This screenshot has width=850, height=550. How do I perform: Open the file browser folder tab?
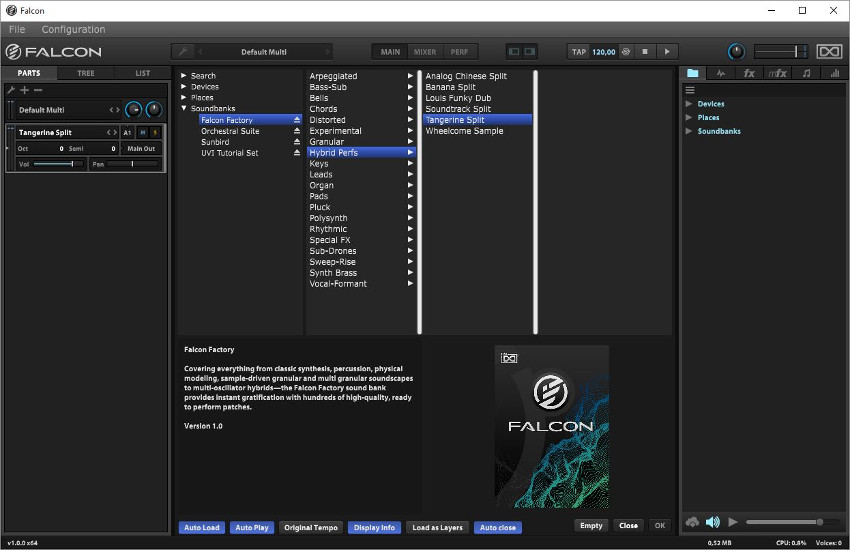692,73
